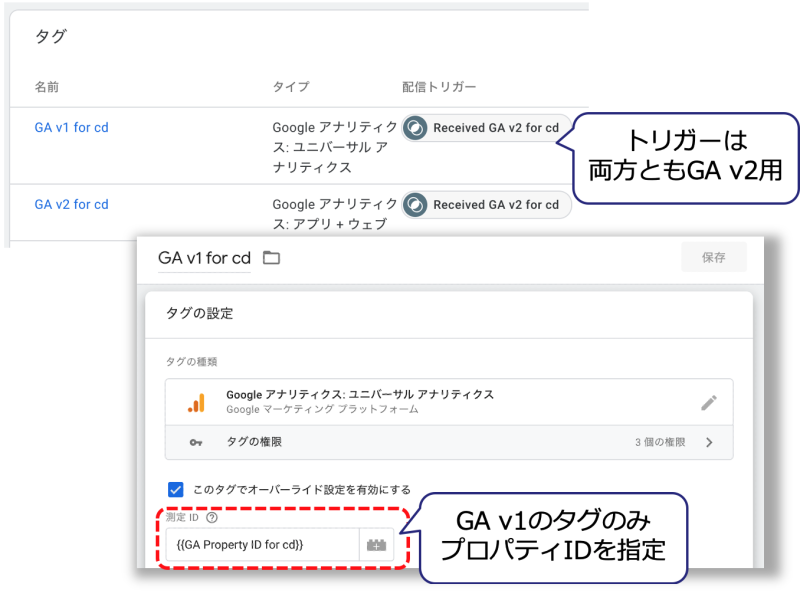Screen dimensions: 800x597
Task: Click the タグ panel heading
Action: (x=51, y=36)
